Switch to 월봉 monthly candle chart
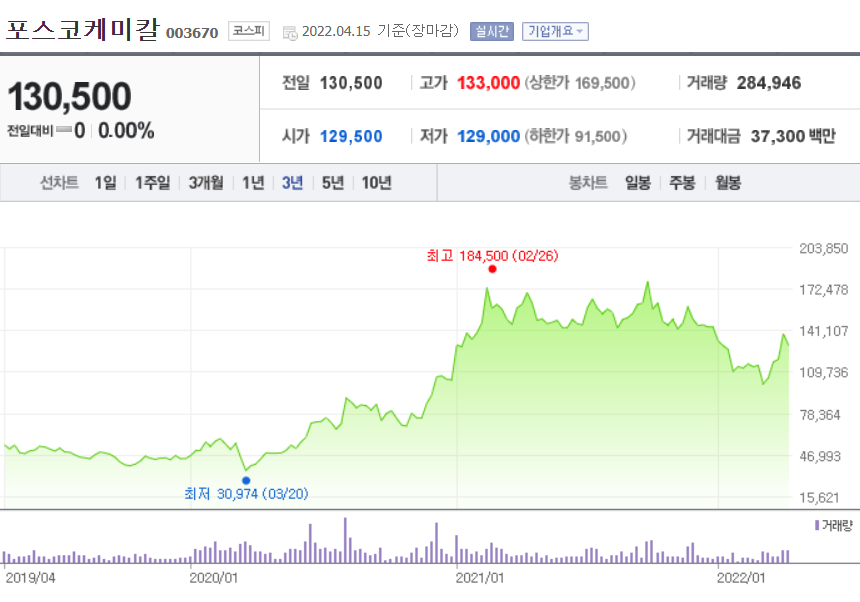 coord(728,183)
